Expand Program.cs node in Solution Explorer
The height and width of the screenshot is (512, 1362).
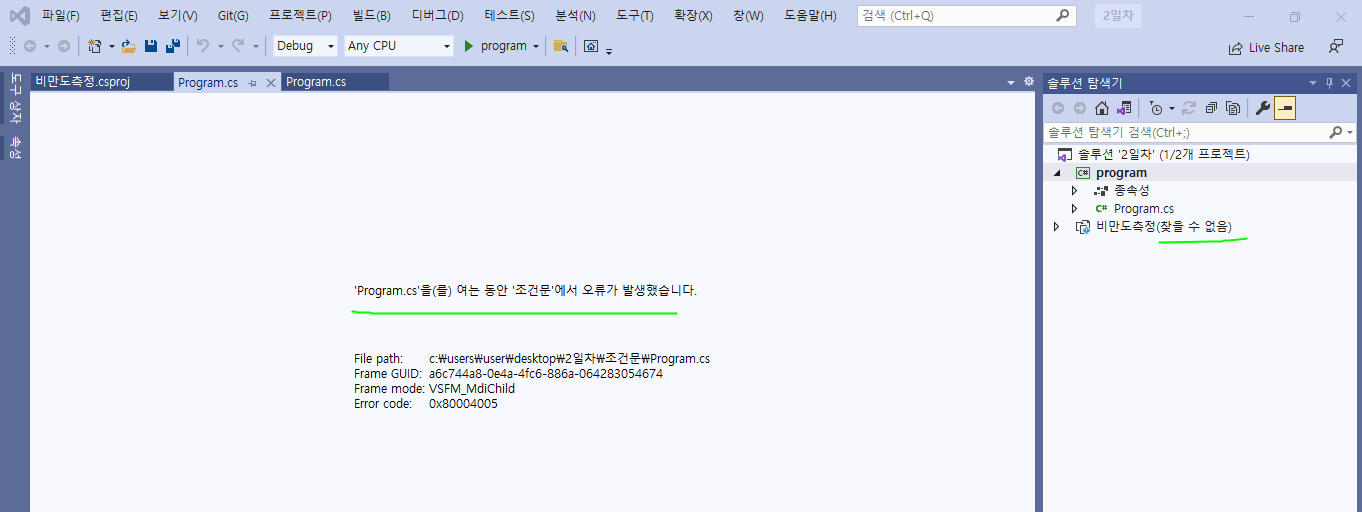pyautogui.click(x=1075, y=209)
